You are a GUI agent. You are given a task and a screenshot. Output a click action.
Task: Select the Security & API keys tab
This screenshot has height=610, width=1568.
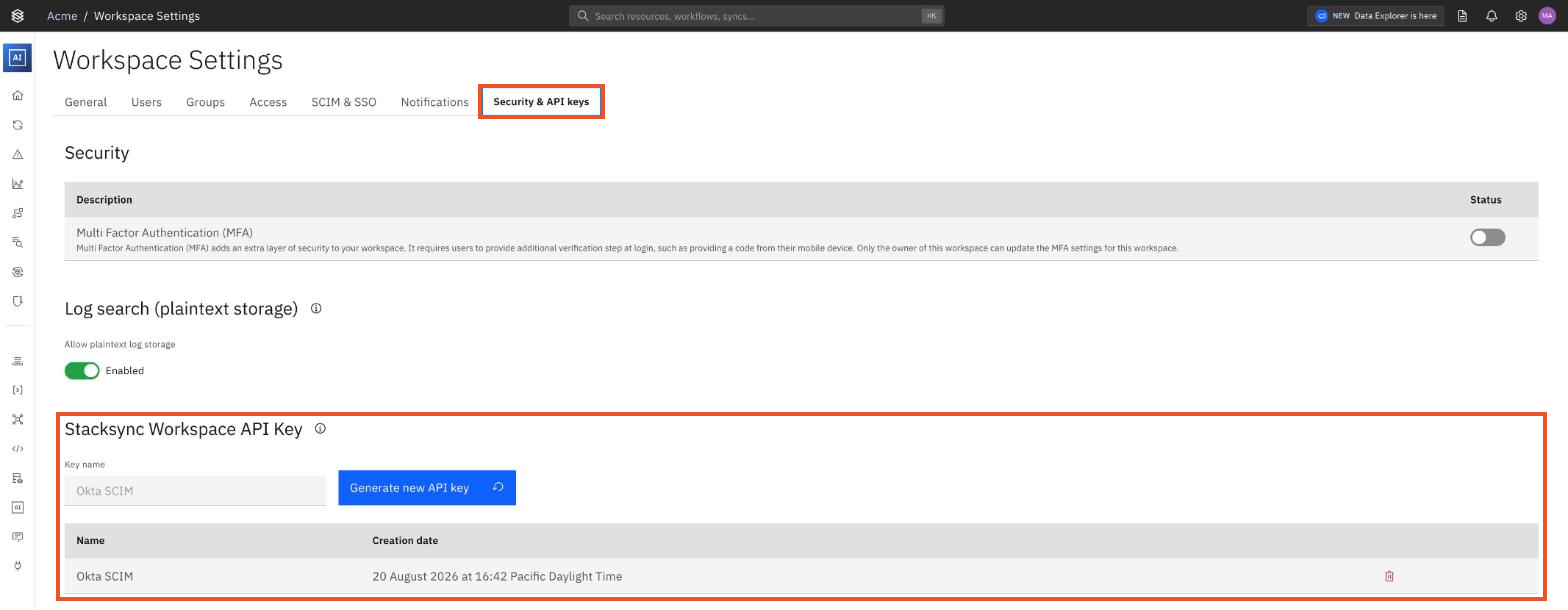541,102
